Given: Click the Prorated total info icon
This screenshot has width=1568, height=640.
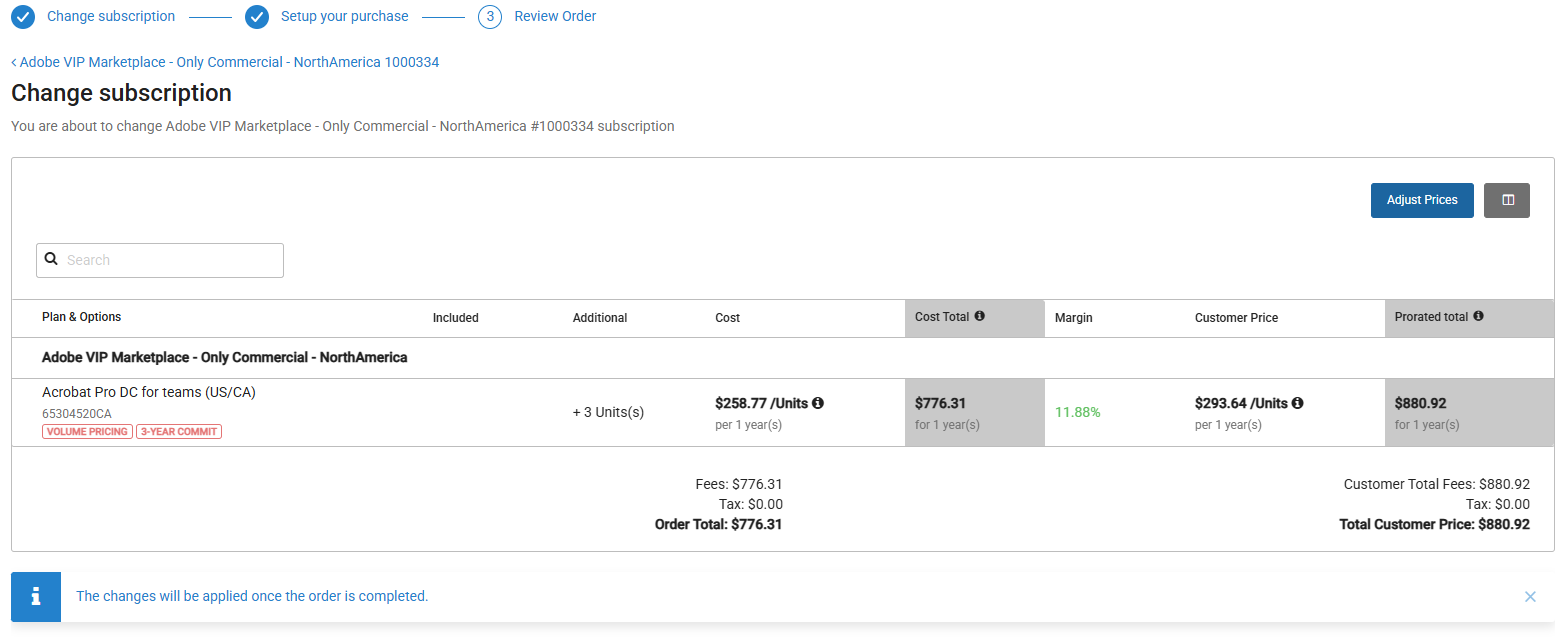Looking at the screenshot, I should pos(1478,316).
